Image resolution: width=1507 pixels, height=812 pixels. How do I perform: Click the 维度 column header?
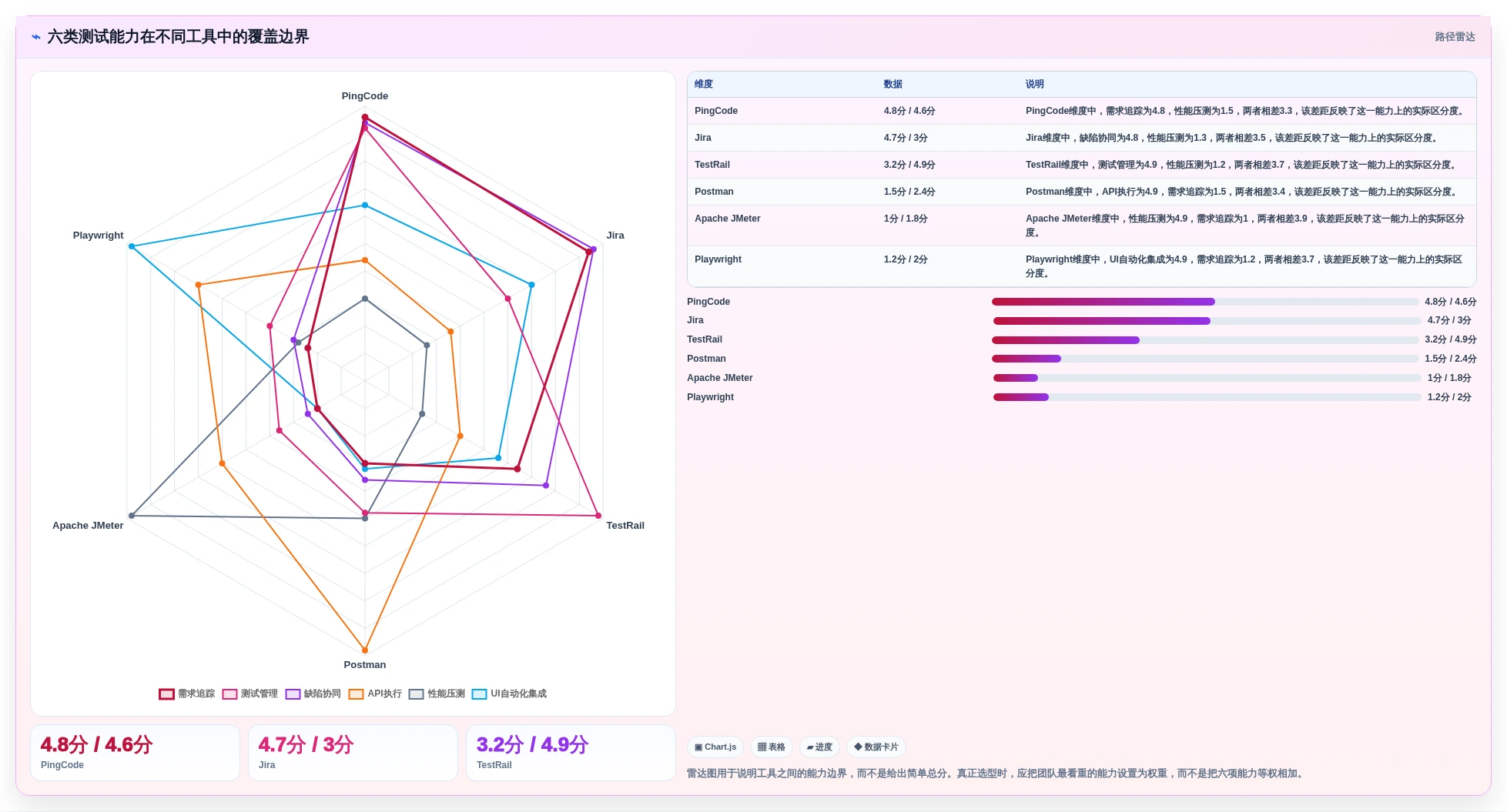pyautogui.click(x=704, y=84)
